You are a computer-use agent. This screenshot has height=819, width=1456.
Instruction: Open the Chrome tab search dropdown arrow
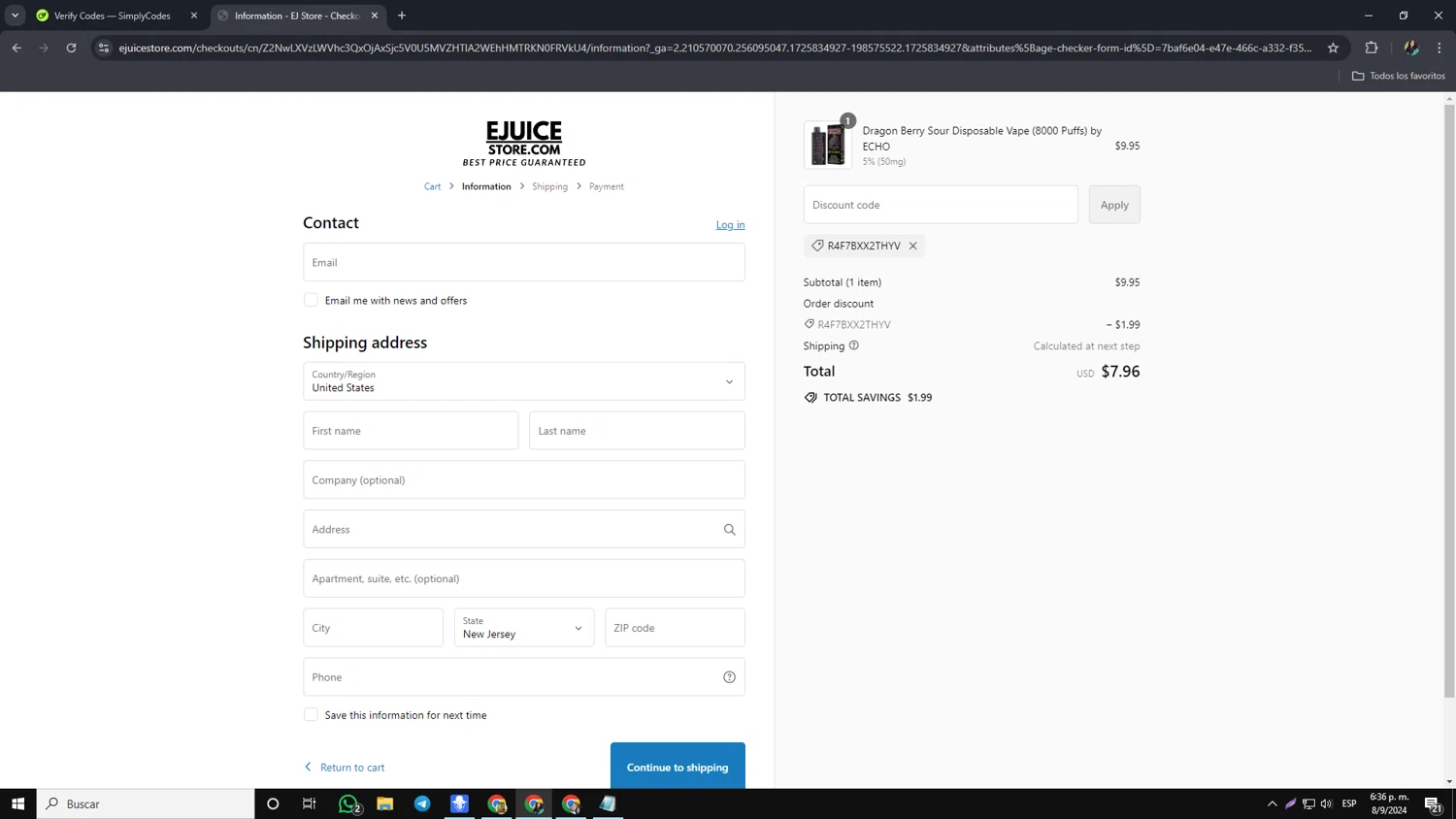(x=15, y=16)
